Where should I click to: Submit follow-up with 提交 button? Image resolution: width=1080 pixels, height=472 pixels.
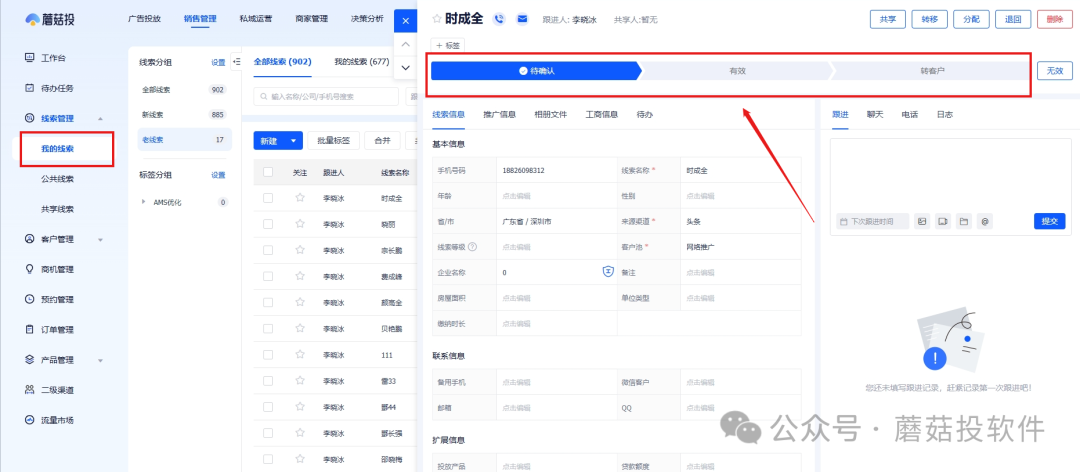(x=1050, y=221)
